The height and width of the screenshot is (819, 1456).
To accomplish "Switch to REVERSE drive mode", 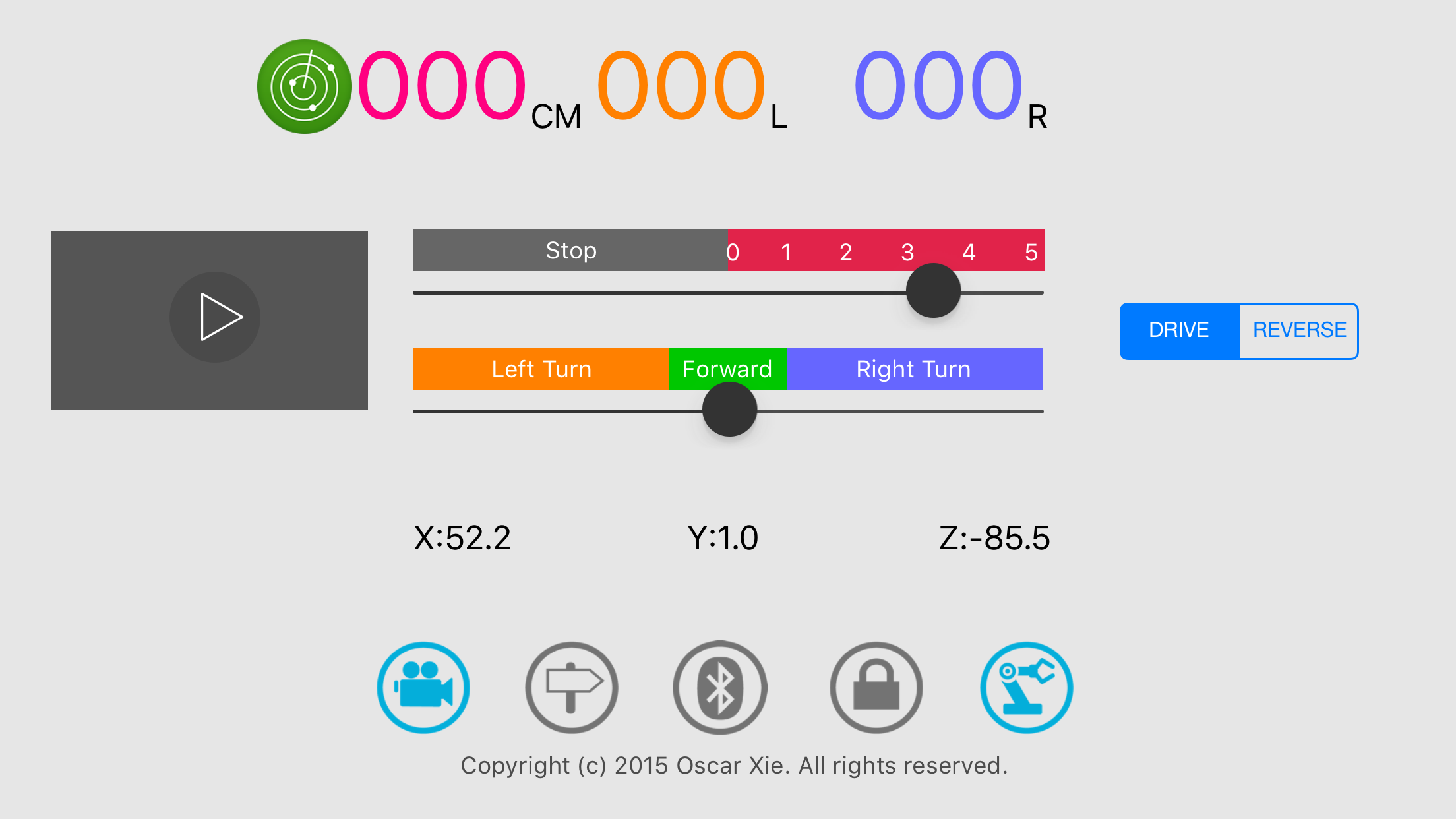I will [1298, 330].
